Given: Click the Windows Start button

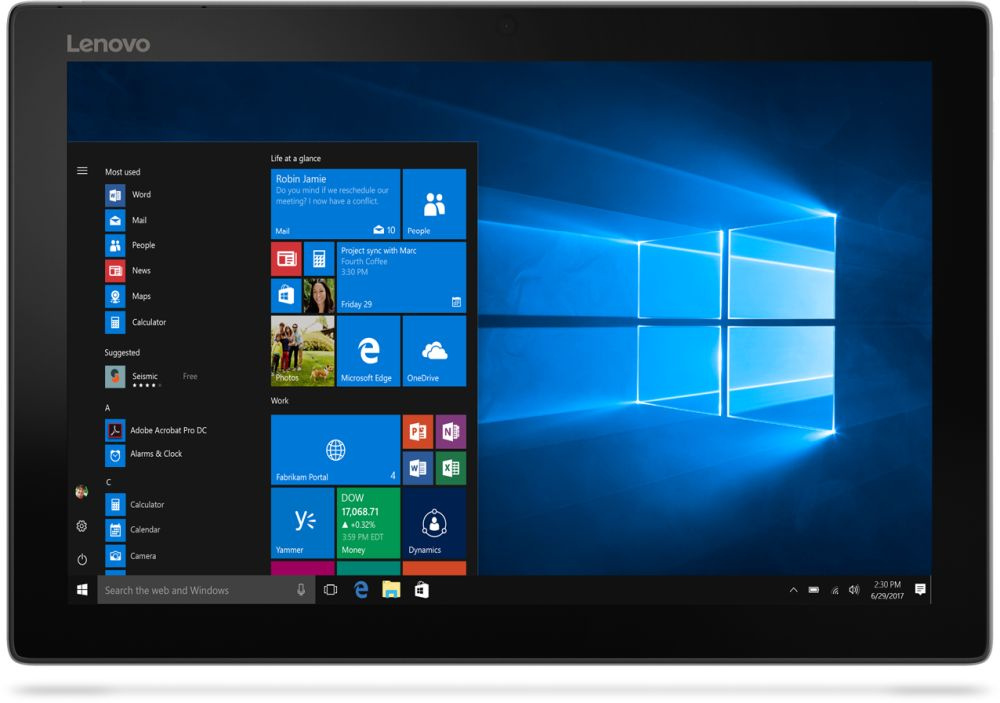Looking at the screenshot, I should pos(82,590).
